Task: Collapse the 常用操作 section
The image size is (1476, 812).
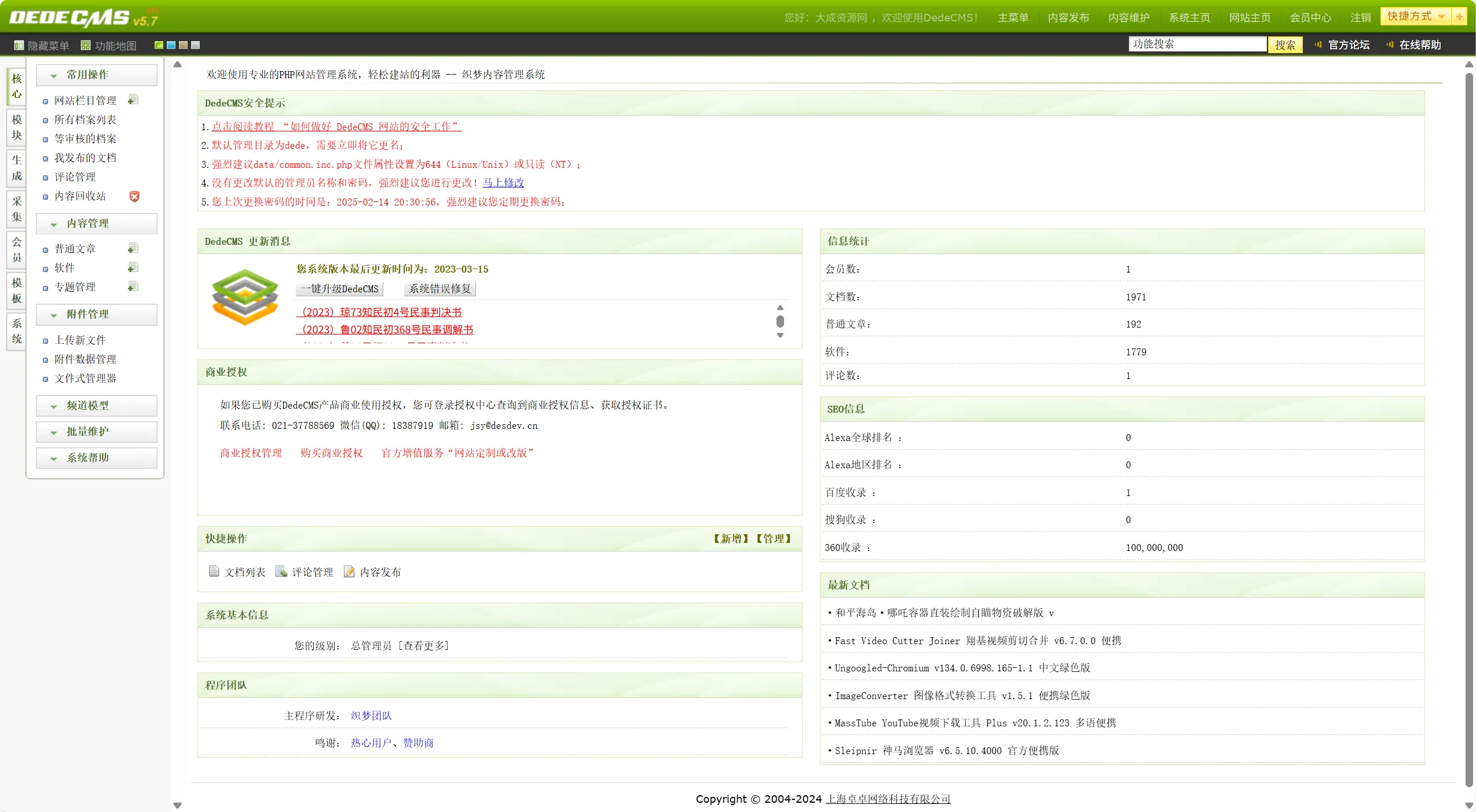Action: [53, 75]
